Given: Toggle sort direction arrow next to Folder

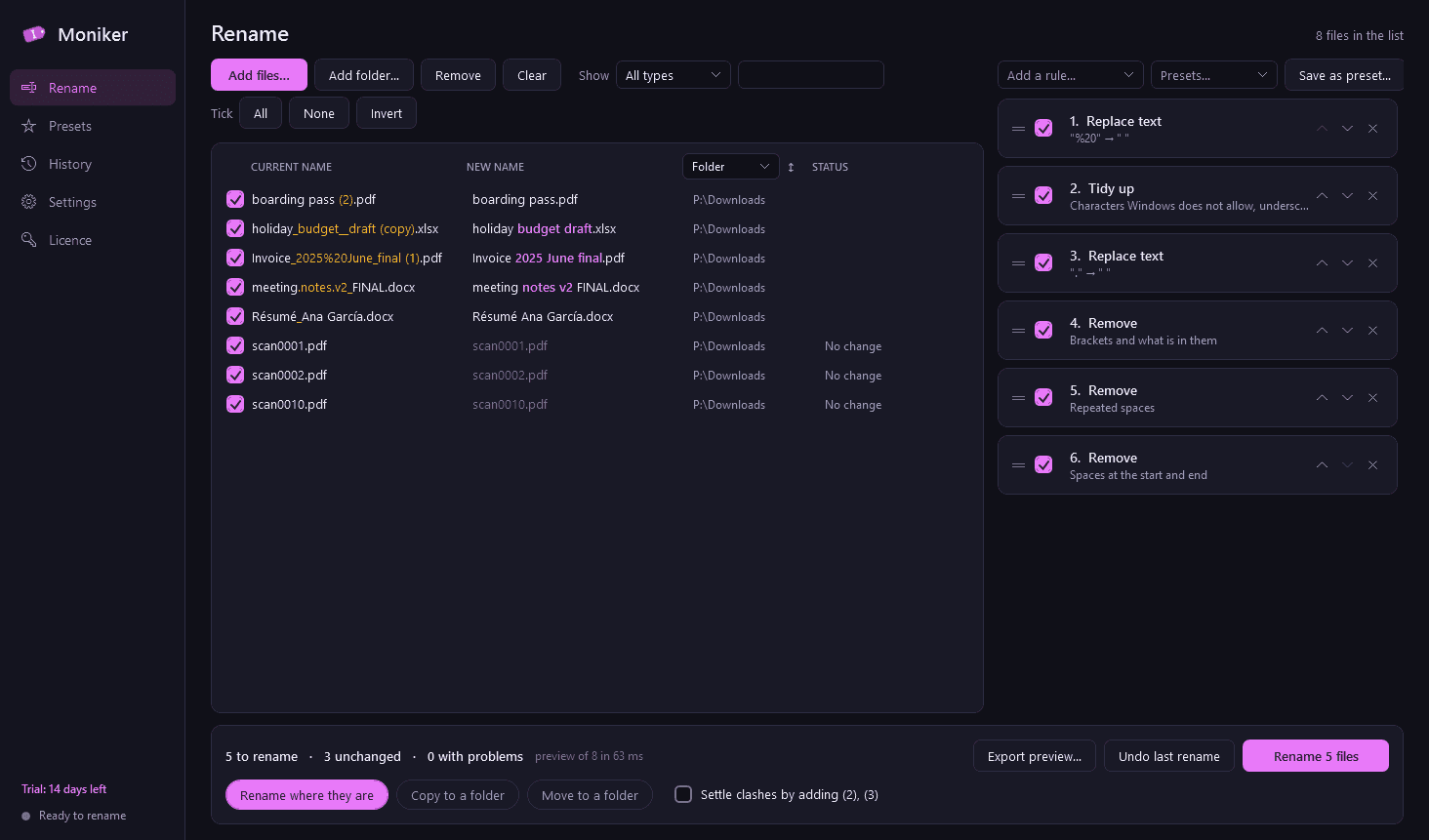Looking at the screenshot, I should 791,167.
